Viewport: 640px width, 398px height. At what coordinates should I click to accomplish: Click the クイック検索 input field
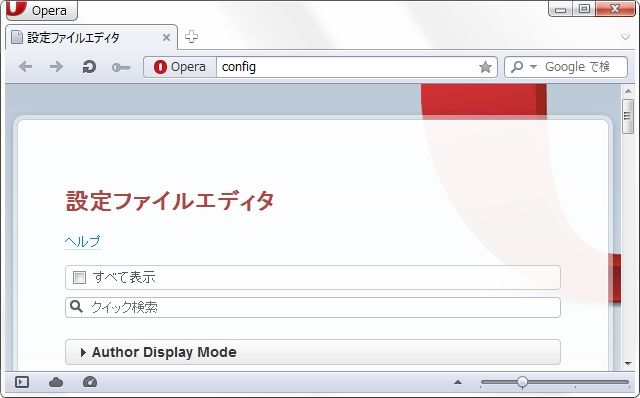(x=313, y=307)
